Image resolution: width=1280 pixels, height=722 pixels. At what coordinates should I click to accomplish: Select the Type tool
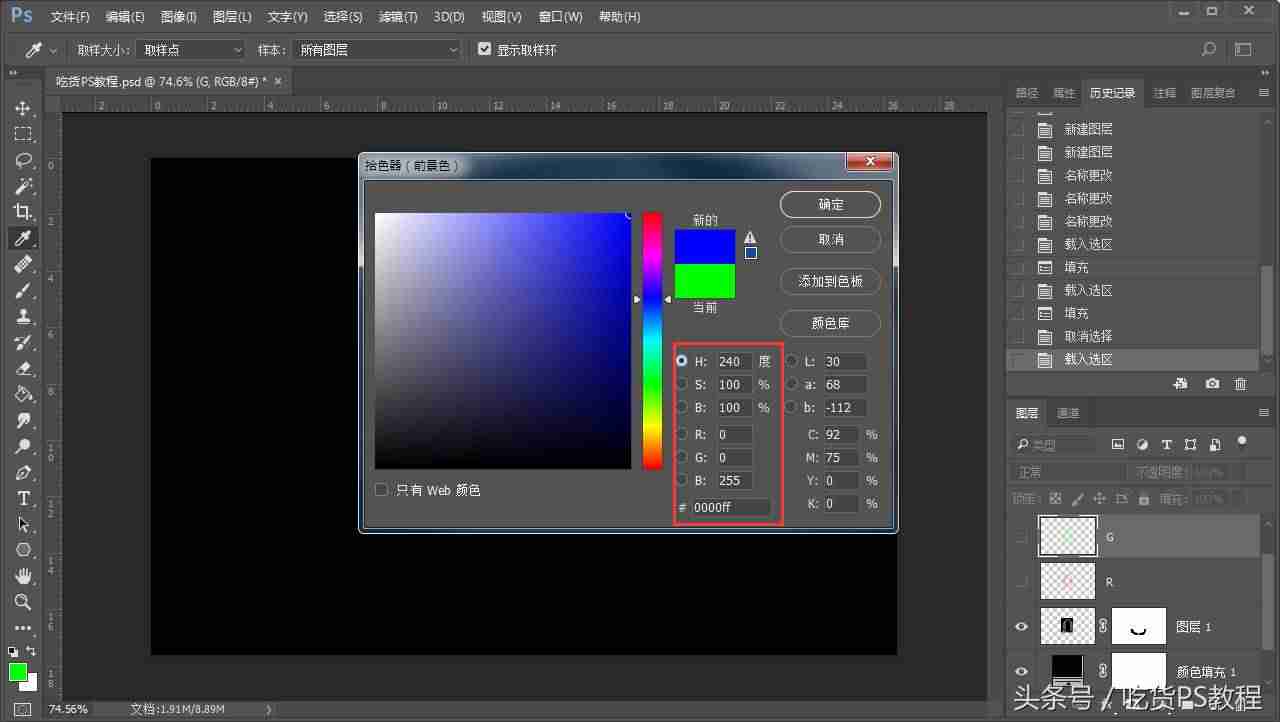coord(23,498)
